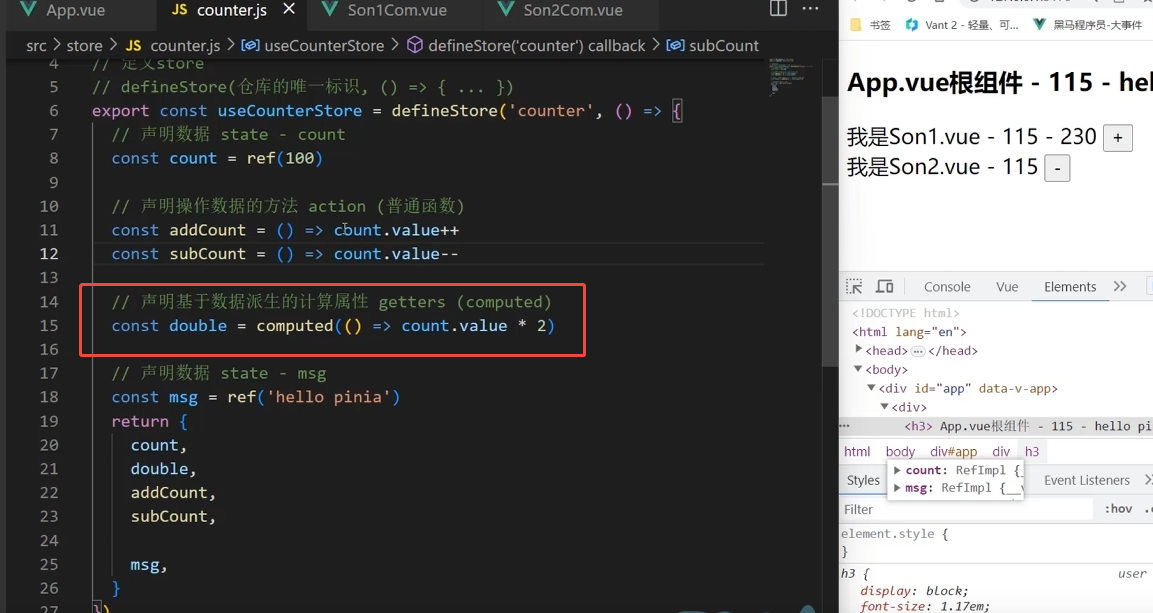Screen dimensions: 1153x613
Task: Toggle the device toolbar icon in DevTools
Action: pos(885,287)
